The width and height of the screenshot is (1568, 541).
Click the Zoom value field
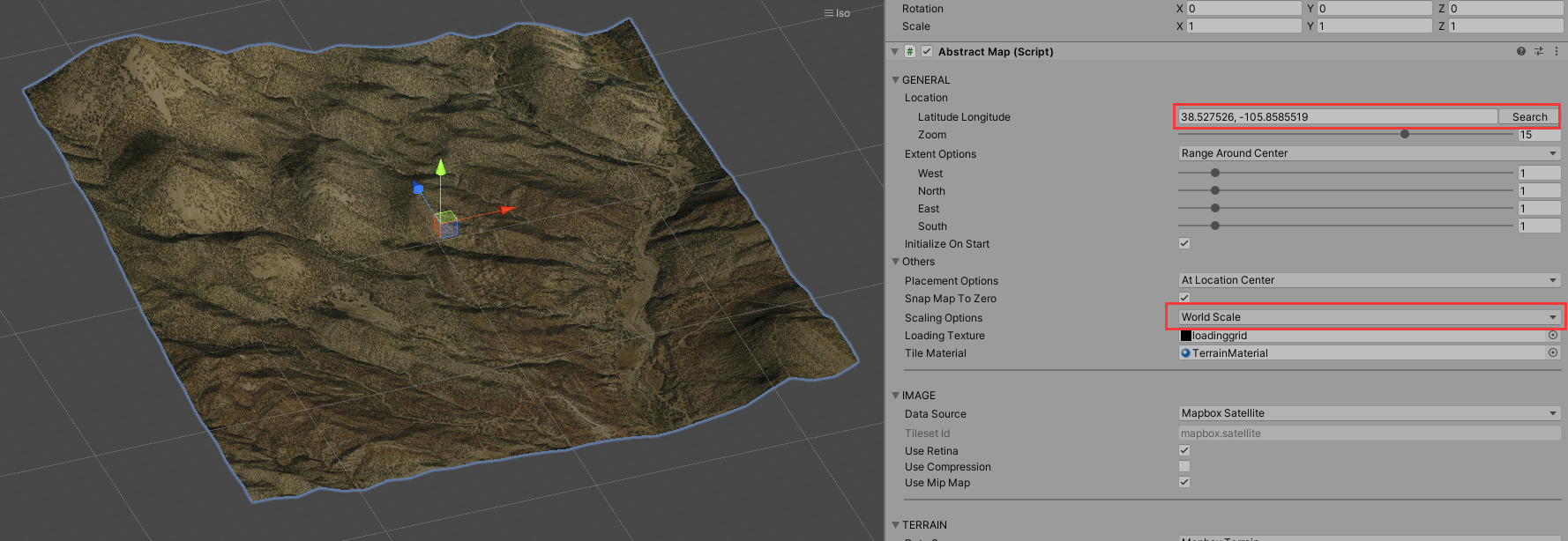[1539, 135]
